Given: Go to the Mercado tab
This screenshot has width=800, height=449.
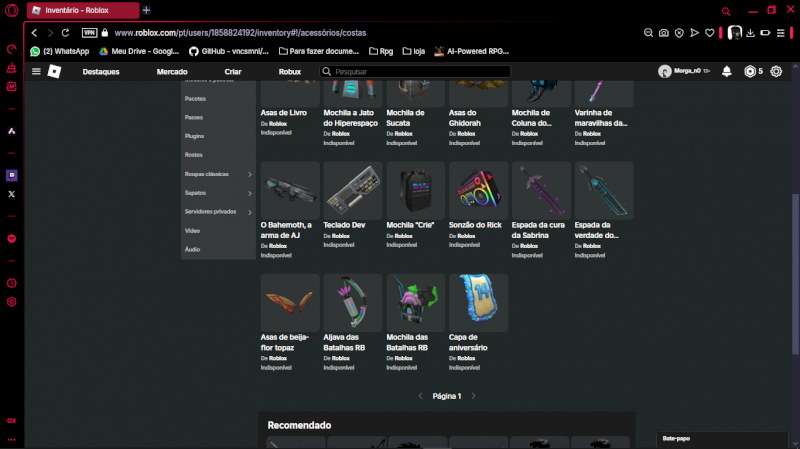Looking at the screenshot, I should (172, 72).
